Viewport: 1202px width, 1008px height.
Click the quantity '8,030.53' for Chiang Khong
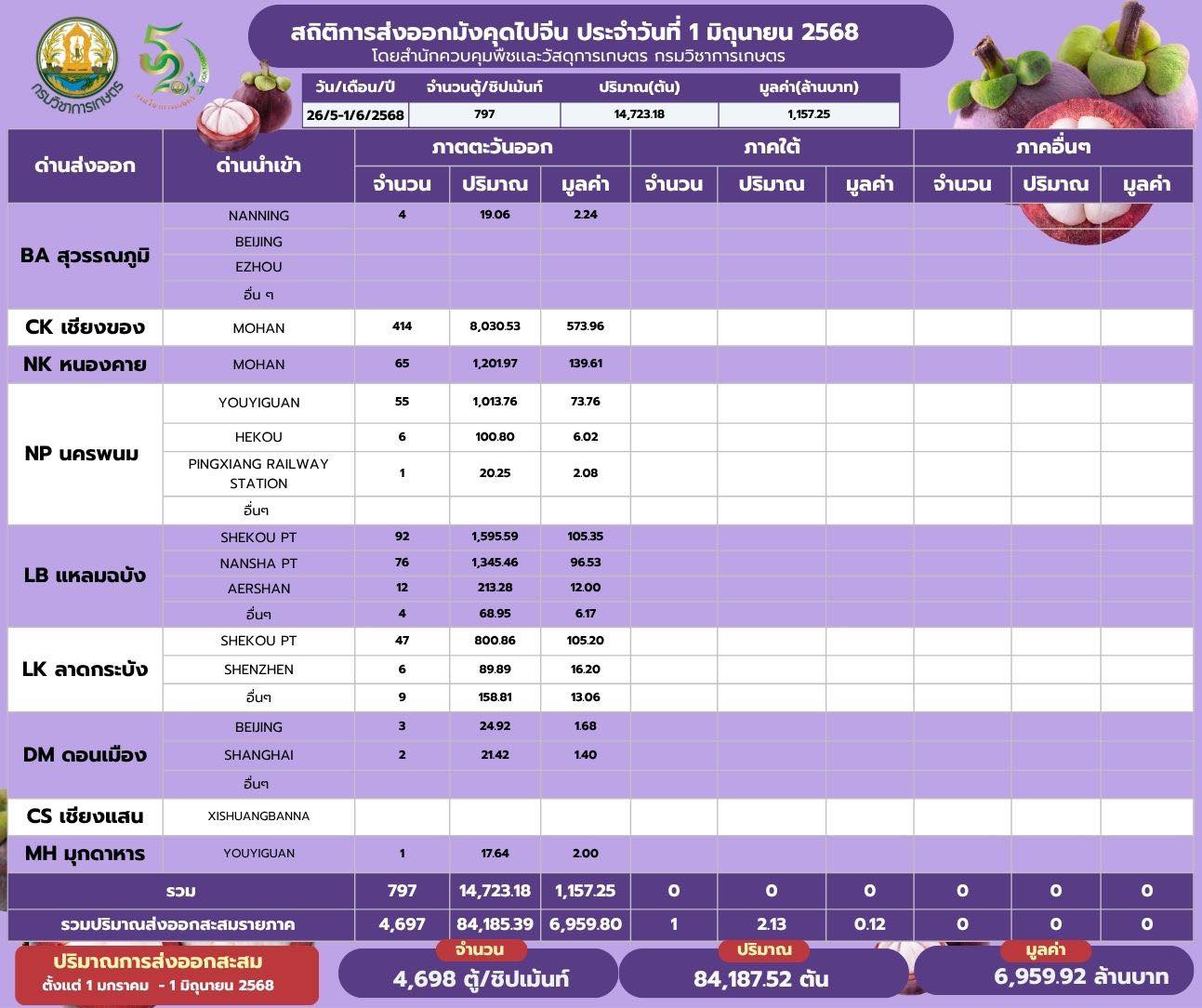(495, 326)
